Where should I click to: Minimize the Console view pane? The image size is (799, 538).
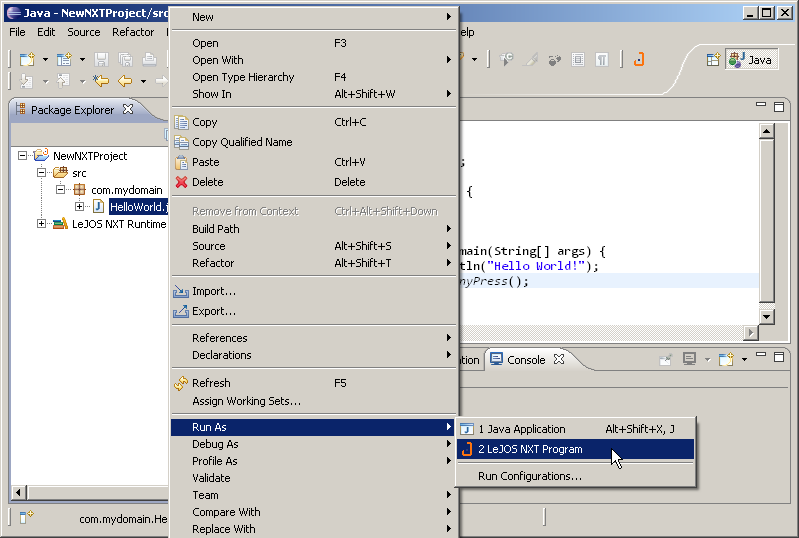(761, 354)
